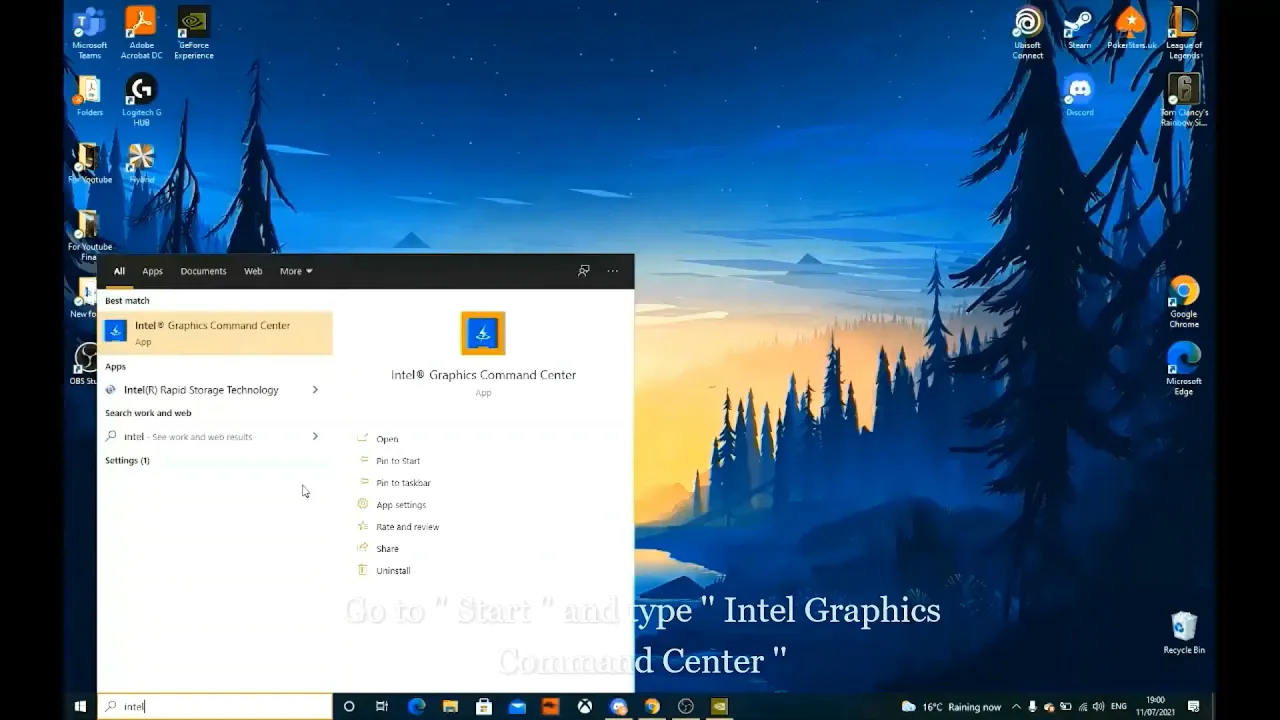Image resolution: width=1280 pixels, height=720 pixels.
Task: Open Microsoft Store from the taskbar
Action: [484, 706]
